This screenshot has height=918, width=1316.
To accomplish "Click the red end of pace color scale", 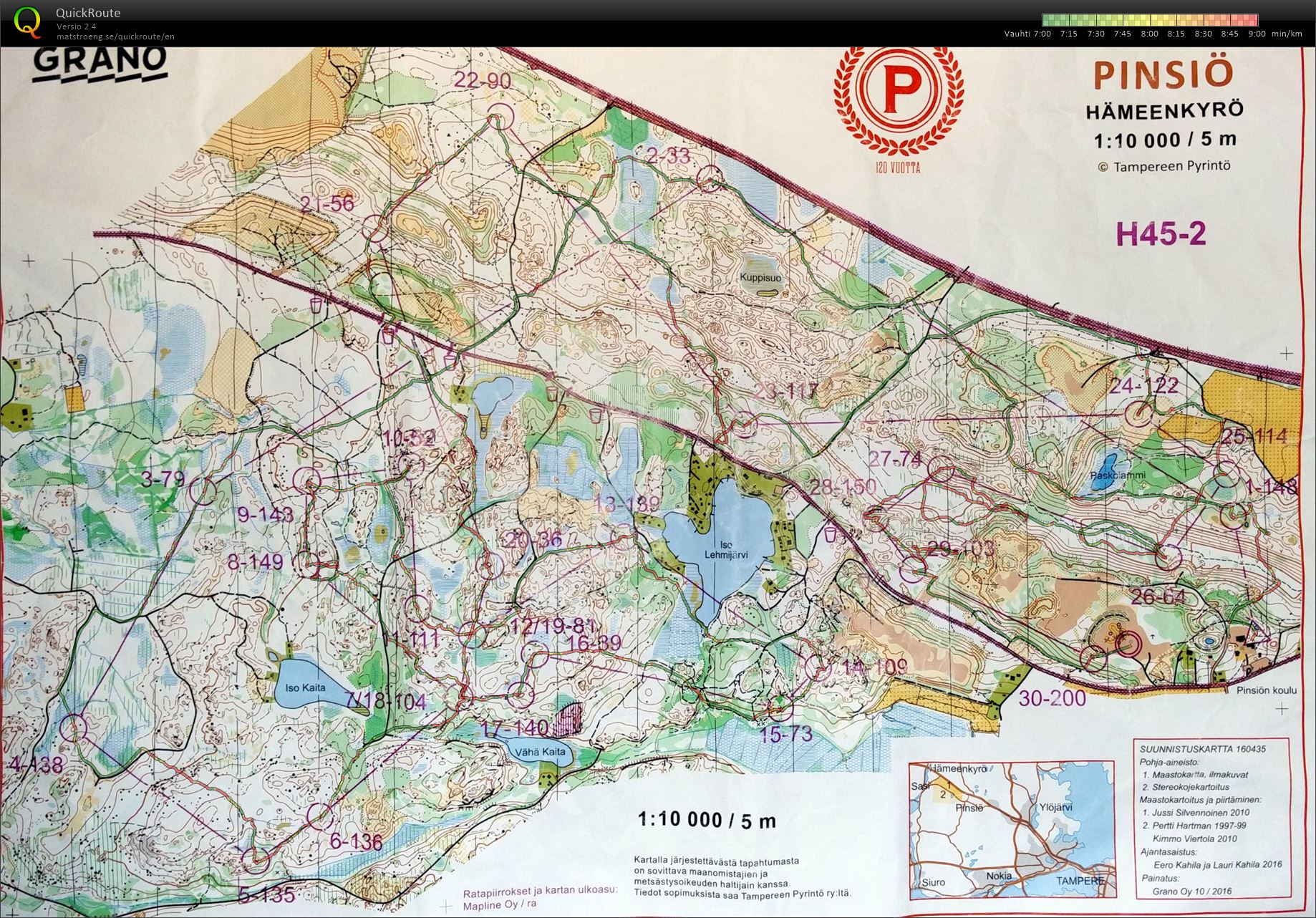I will point(1252,20).
